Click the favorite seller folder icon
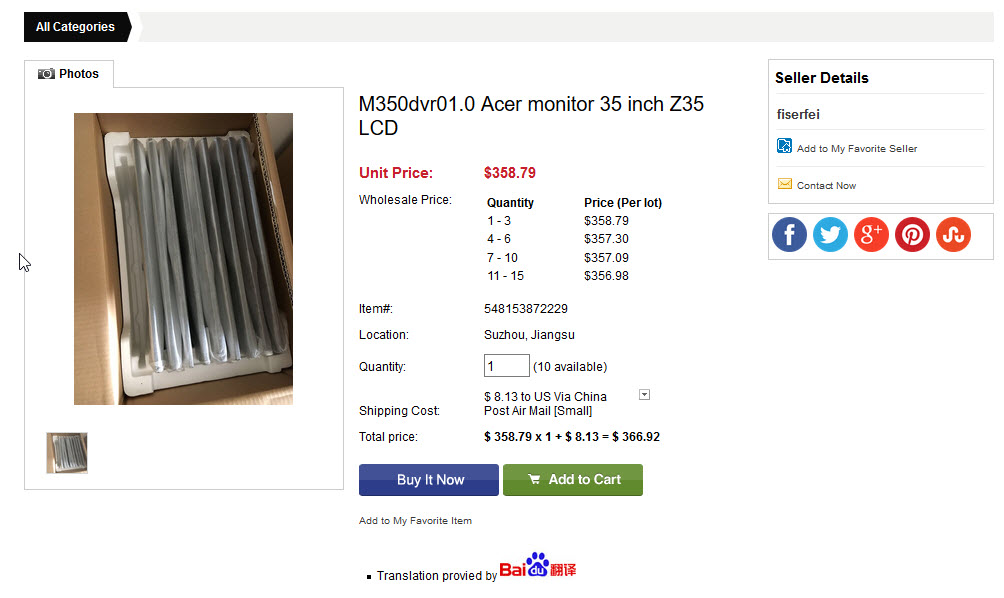Viewport: 1004px width, 598px height. click(784, 146)
